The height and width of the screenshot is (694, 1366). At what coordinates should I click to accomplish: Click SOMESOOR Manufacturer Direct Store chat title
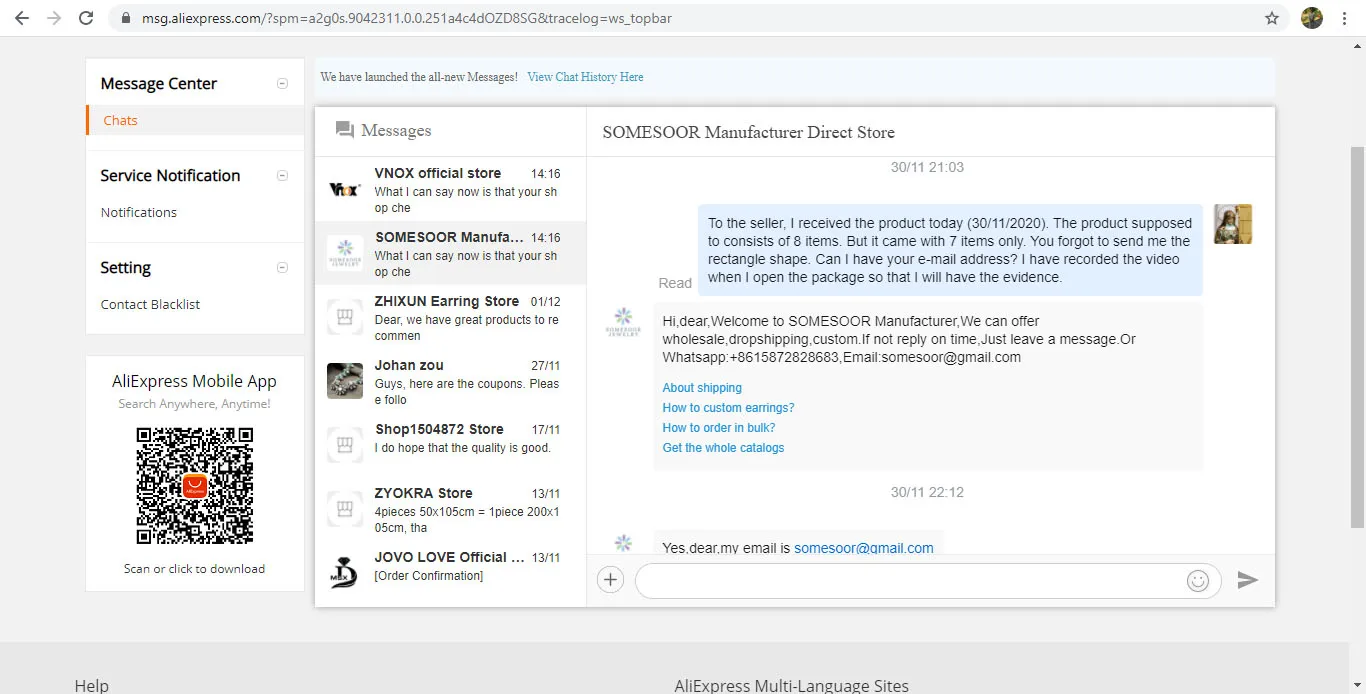(748, 132)
